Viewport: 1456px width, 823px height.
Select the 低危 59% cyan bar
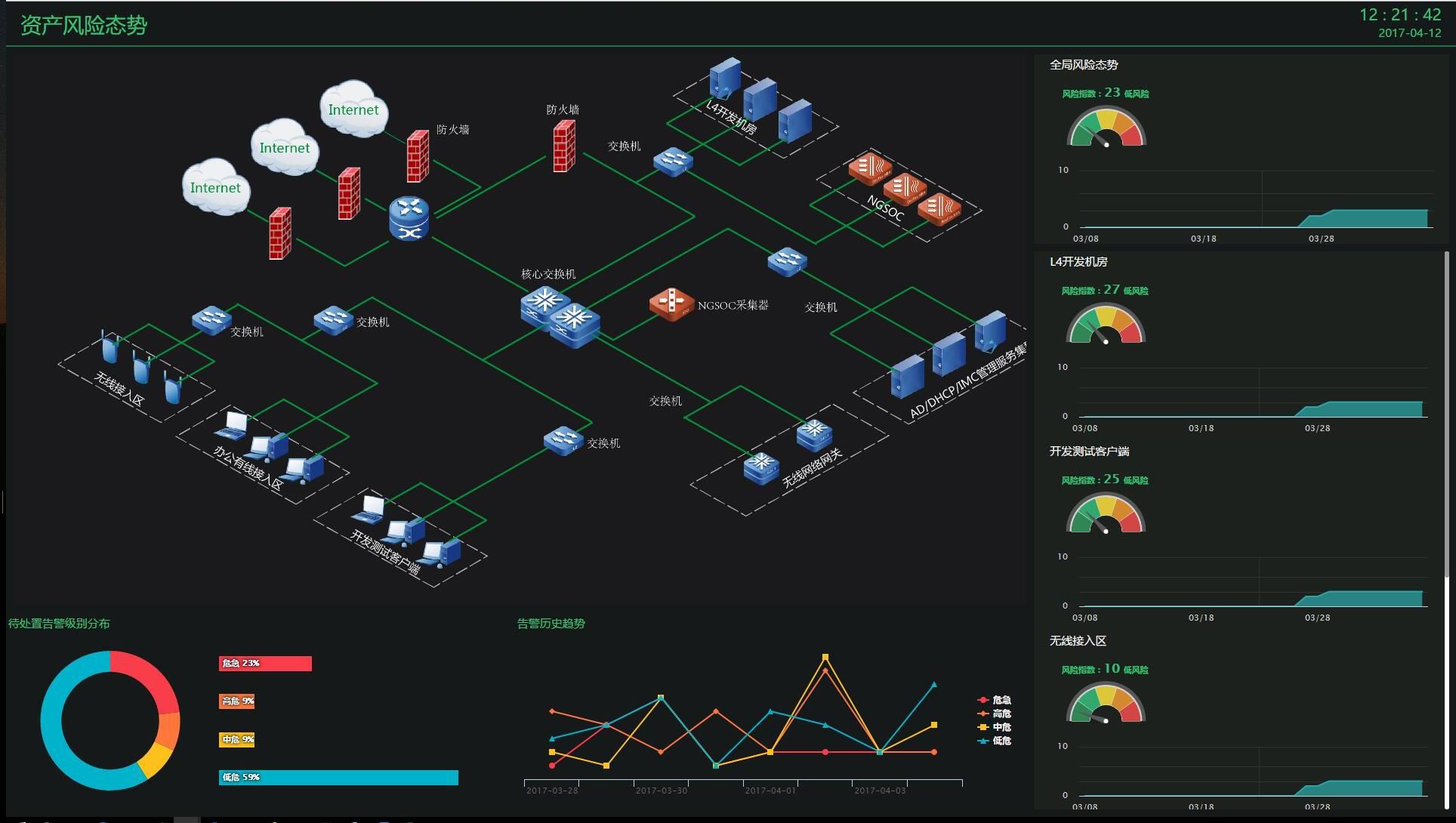[x=338, y=777]
